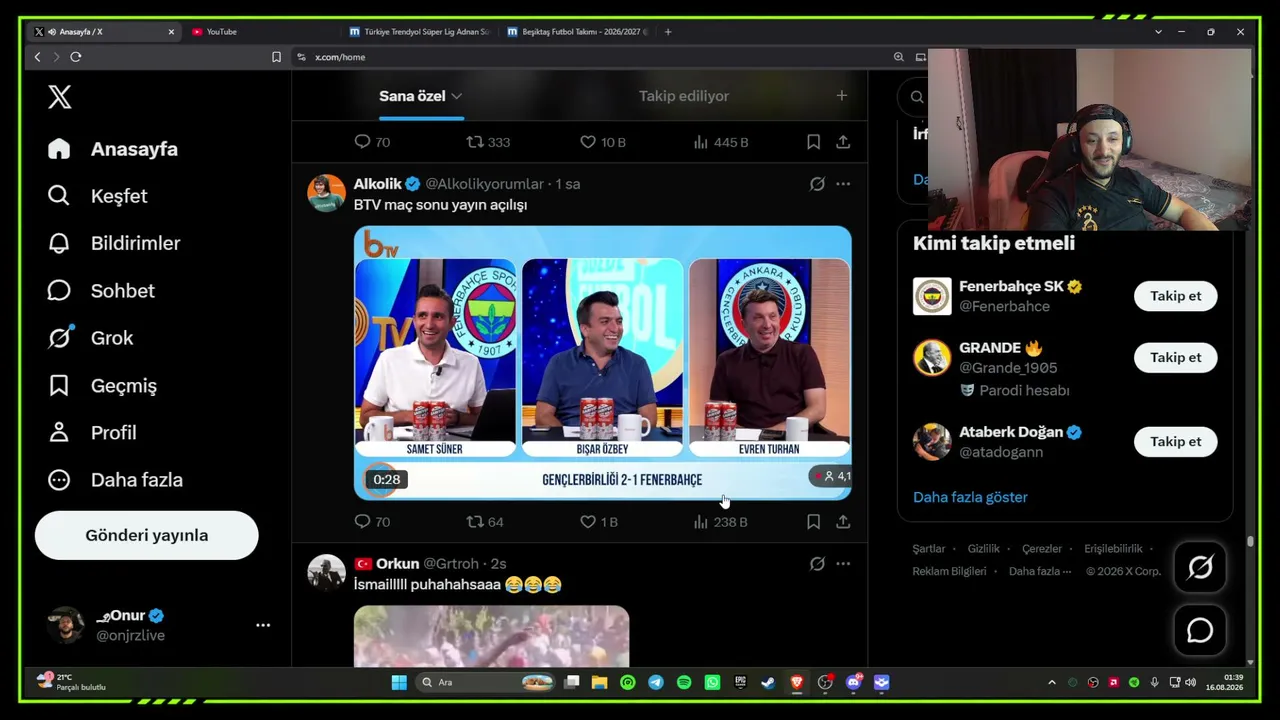Switch to the Sana özel tab

(412, 96)
